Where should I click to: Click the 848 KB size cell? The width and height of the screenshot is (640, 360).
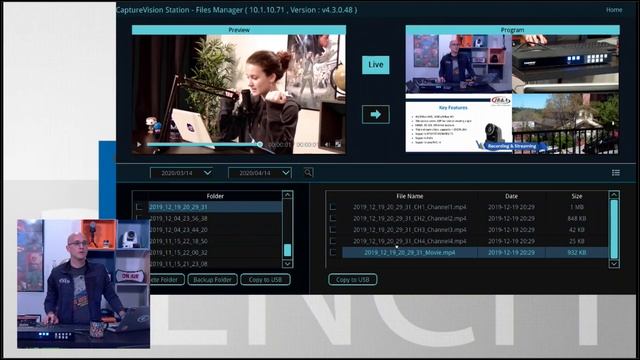[x=577, y=218]
